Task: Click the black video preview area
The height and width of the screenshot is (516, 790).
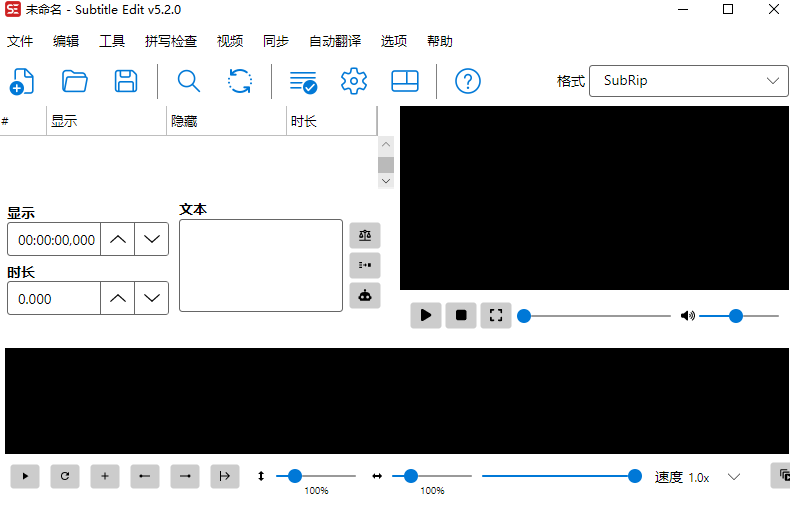Action: (595, 198)
